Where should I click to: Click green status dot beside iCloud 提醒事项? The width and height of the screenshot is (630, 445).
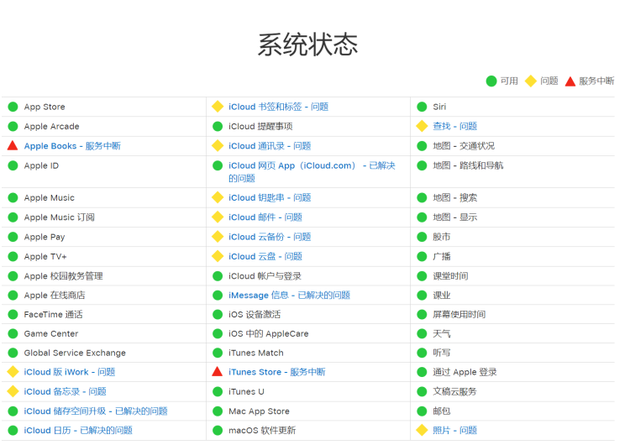point(217,126)
